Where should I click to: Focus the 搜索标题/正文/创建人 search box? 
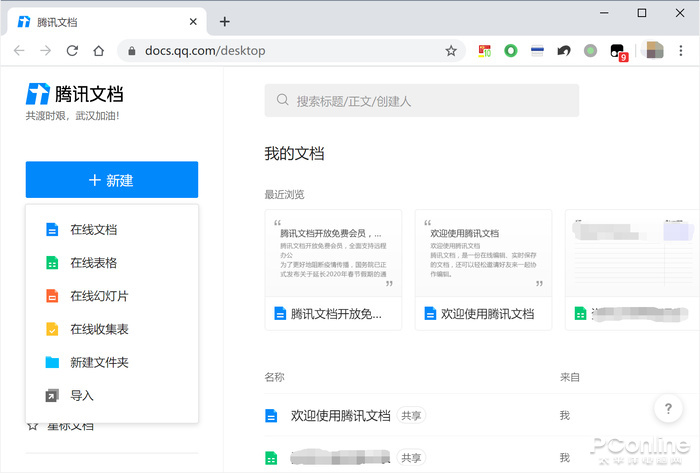click(x=422, y=101)
